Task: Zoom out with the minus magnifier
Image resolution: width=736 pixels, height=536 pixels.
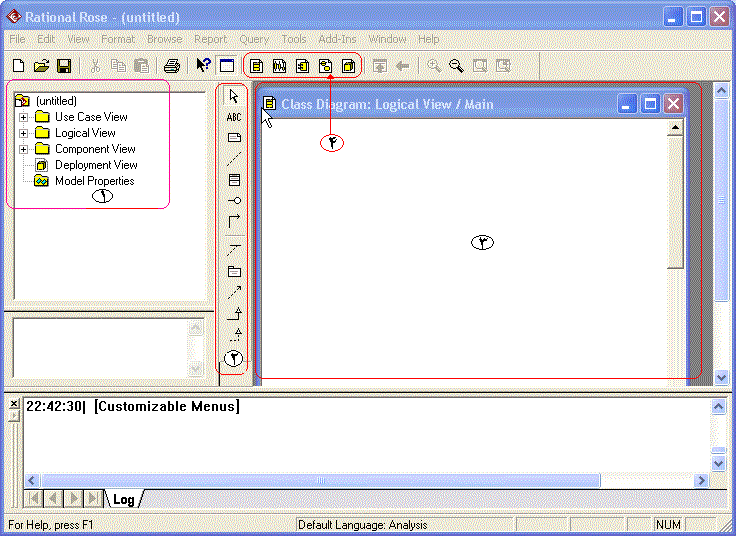Action: coord(456,66)
